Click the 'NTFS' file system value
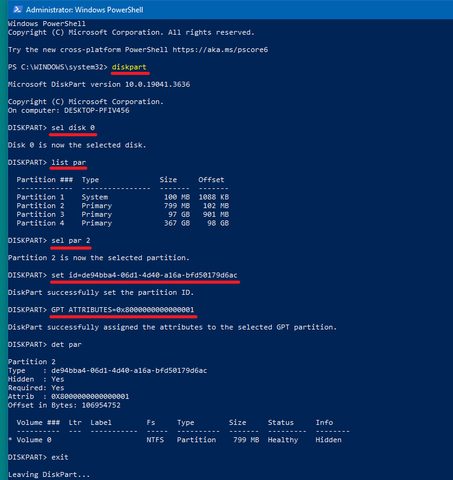The image size is (453, 480). [155, 440]
